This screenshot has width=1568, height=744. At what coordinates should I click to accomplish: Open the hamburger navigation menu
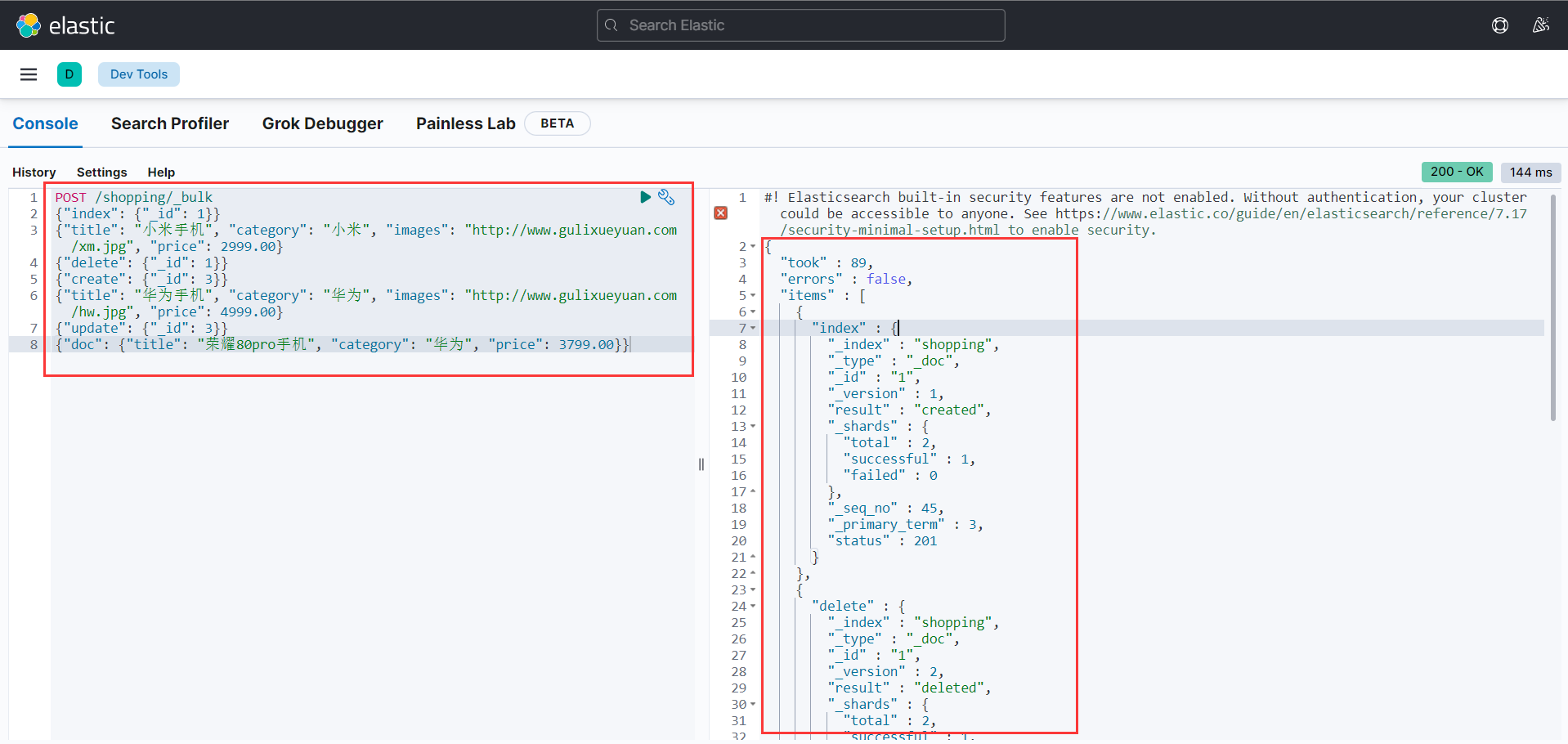[29, 74]
